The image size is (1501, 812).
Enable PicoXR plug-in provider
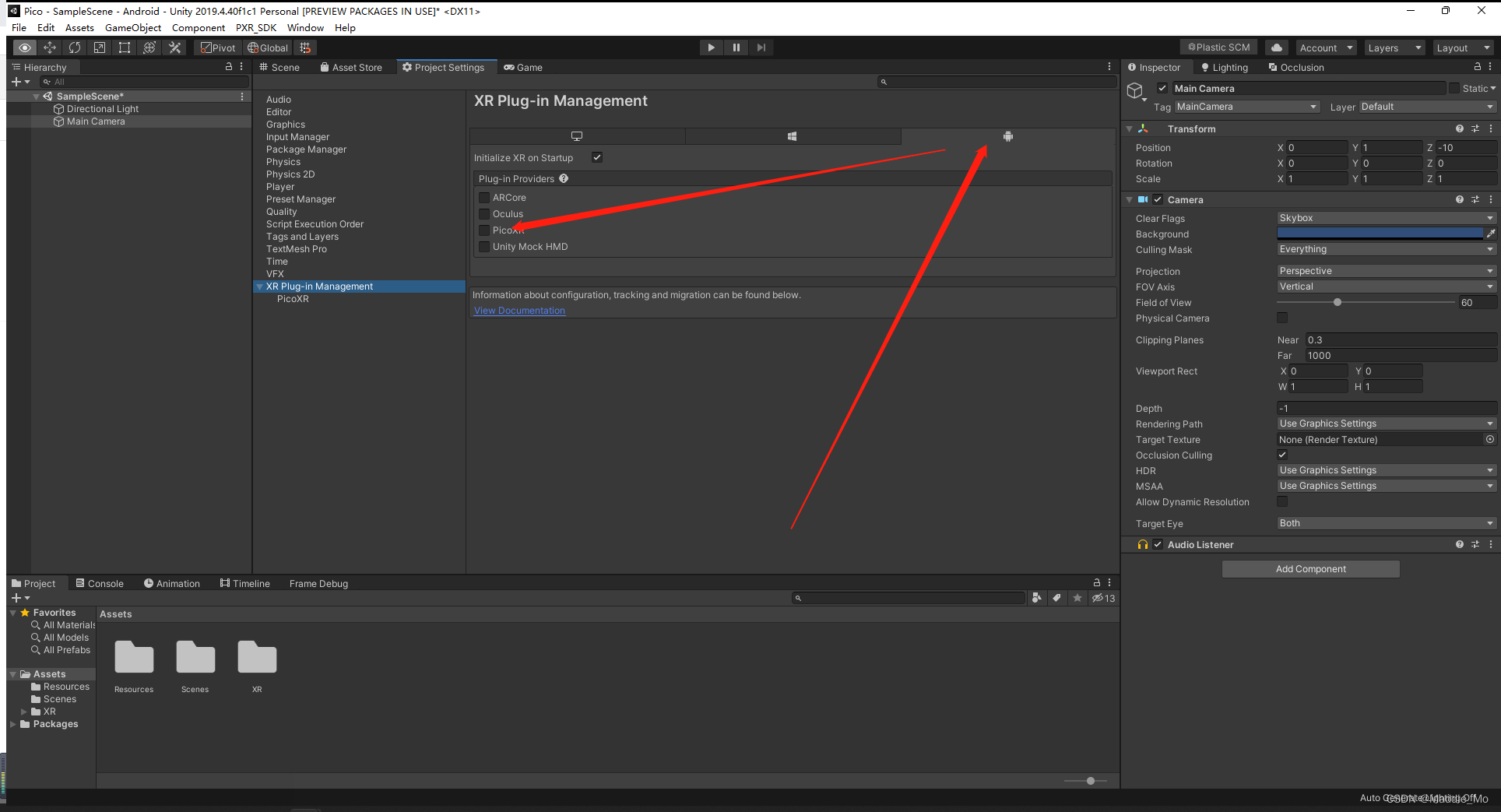[x=484, y=230]
